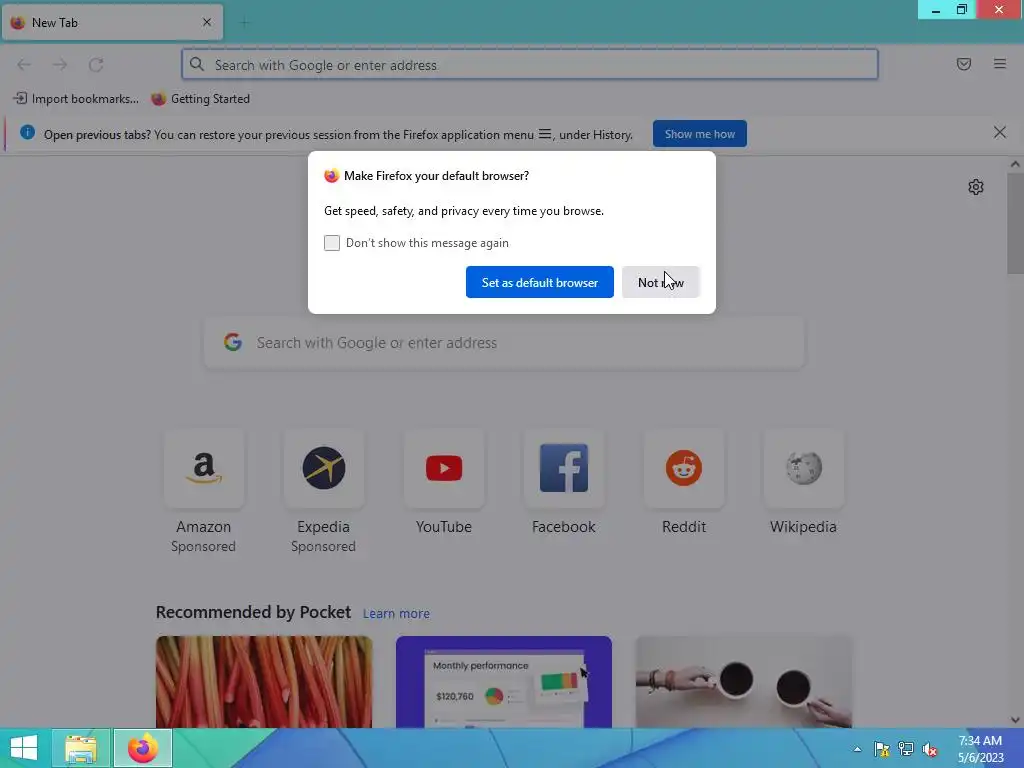
Task: Open the rhubarb stalks Pocket story thumbnail
Action: [264, 682]
